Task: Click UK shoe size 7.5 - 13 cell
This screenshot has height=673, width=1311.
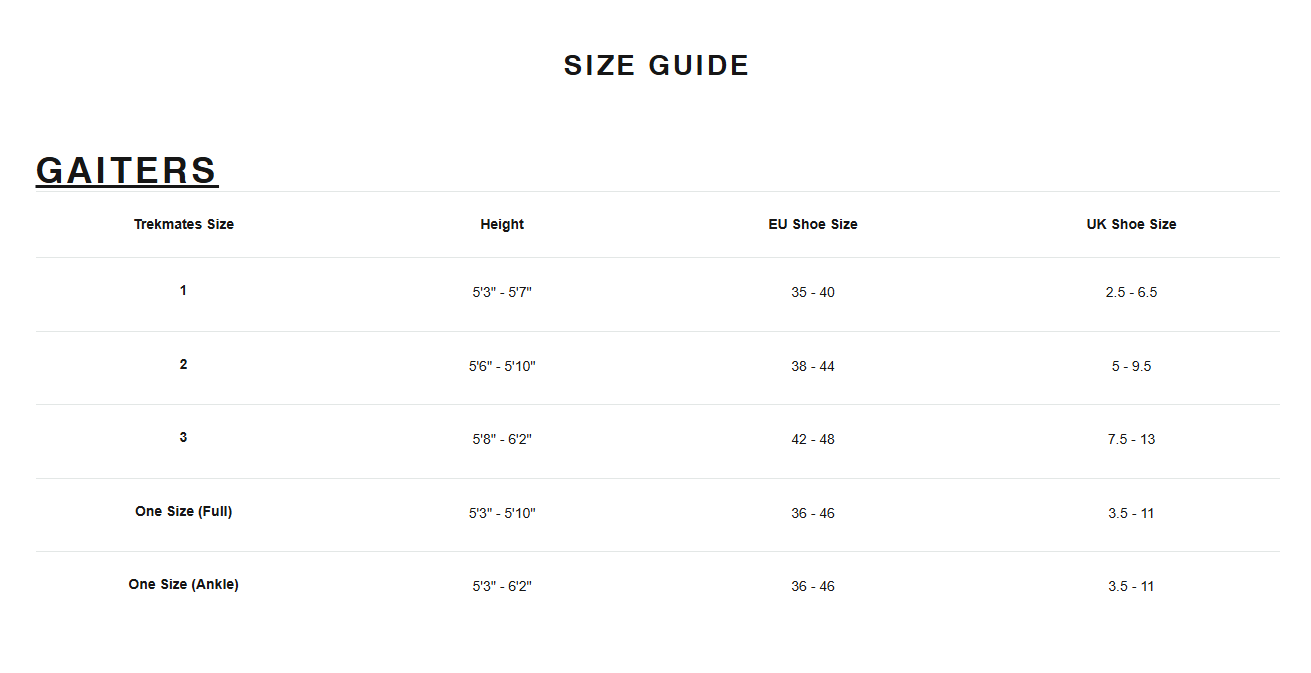Action: 1132,439
